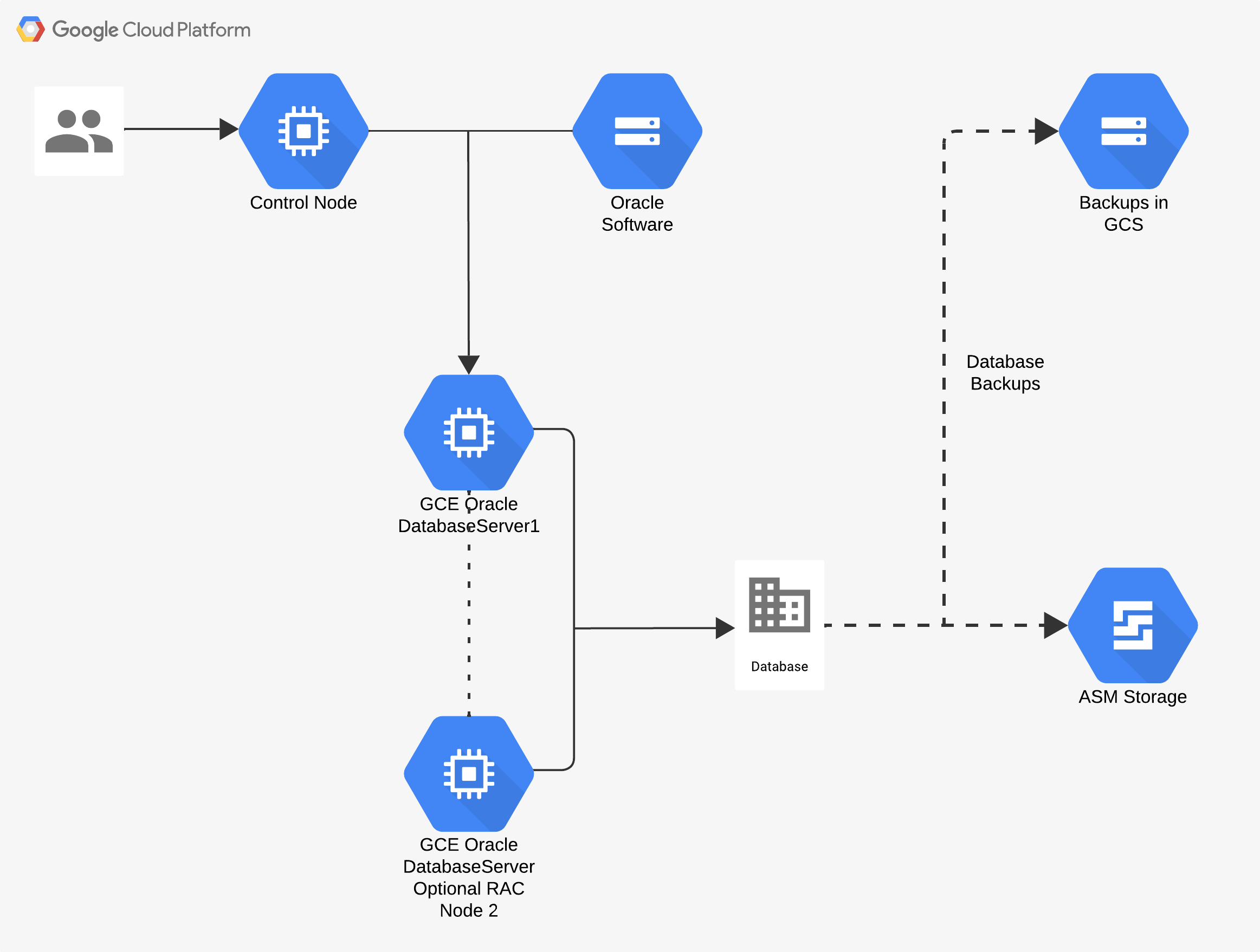Image resolution: width=1260 pixels, height=952 pixels.
Task: Click the 'Oracle Software' label
Action: coord(637,213)
